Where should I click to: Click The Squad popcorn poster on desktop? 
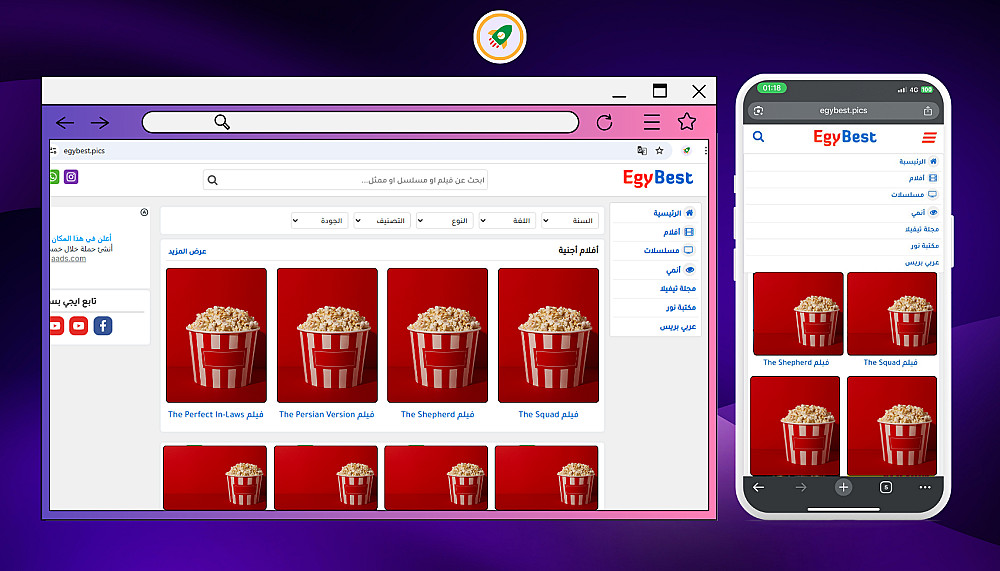[548, 336]
